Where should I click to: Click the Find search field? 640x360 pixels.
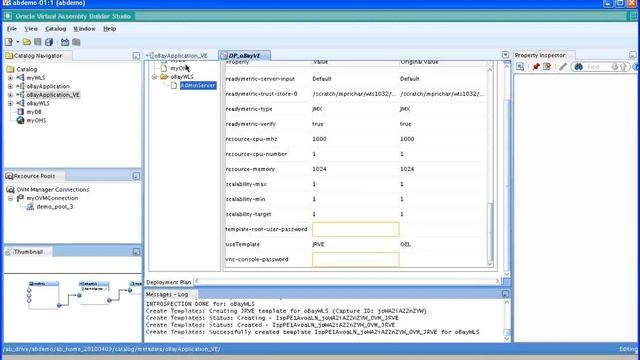coord(597,67)
